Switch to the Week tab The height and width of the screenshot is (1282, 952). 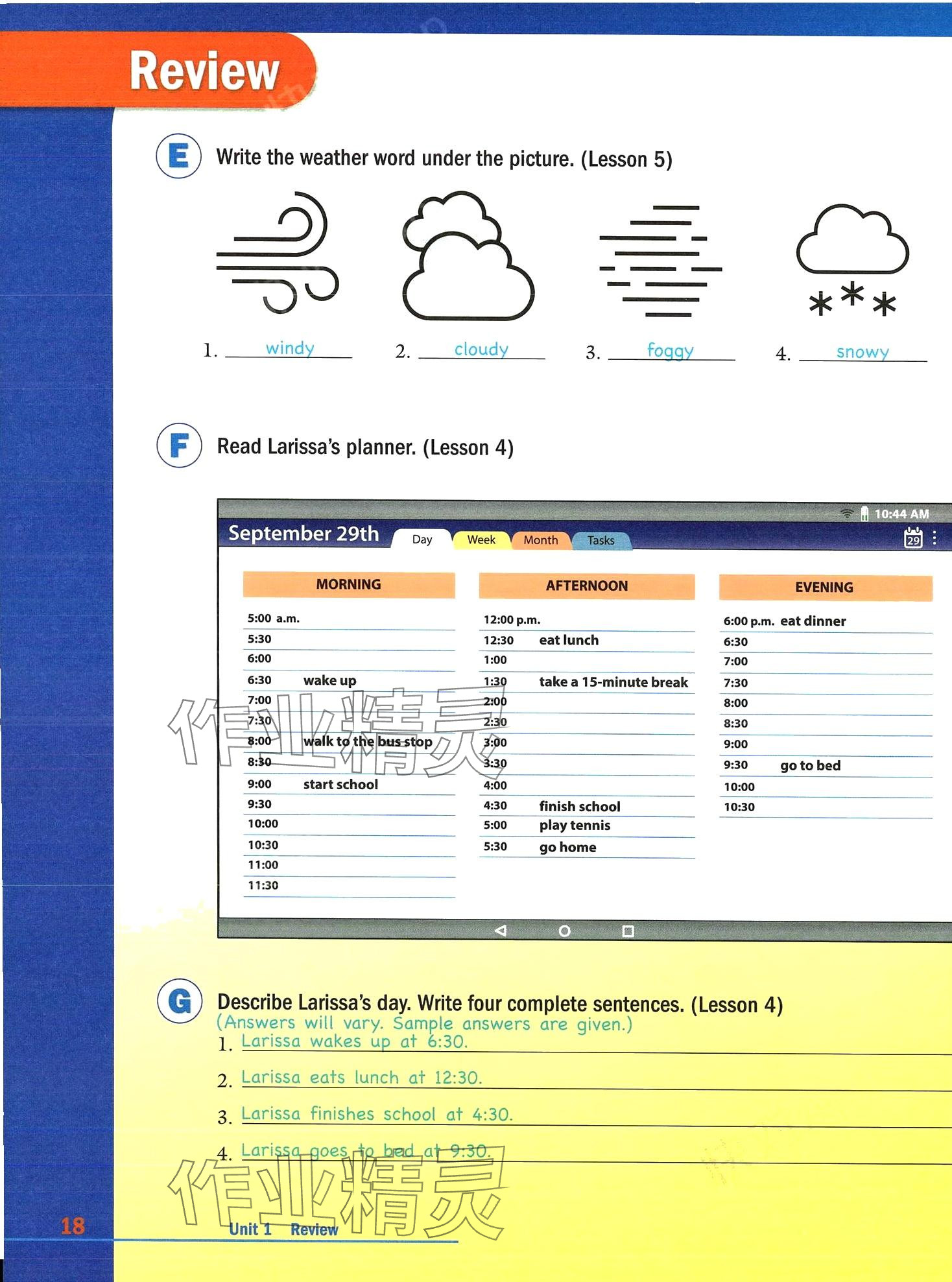pyautogui.click(x=481, y=540)
